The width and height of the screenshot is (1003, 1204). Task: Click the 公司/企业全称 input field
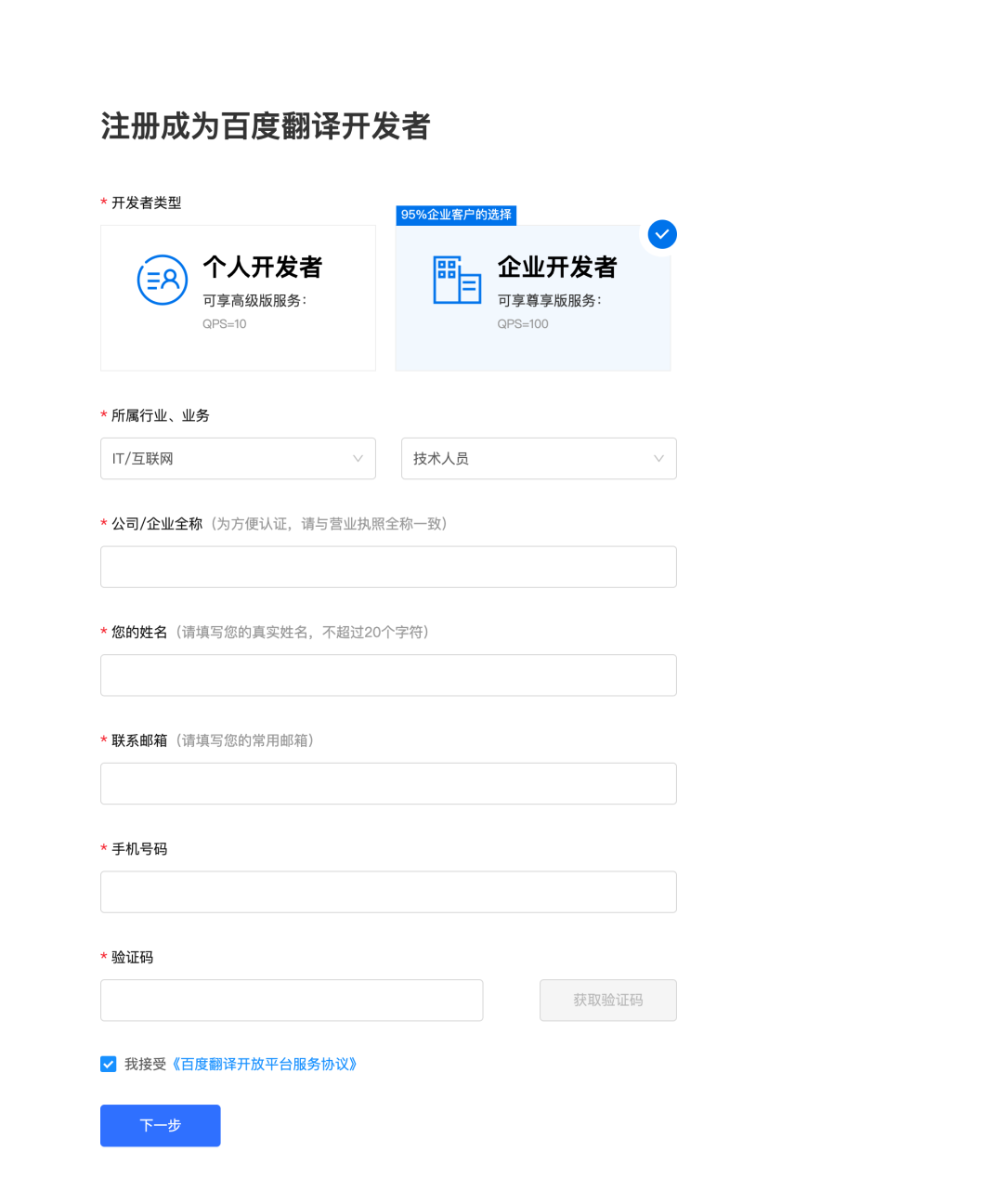tap(388, 567)
